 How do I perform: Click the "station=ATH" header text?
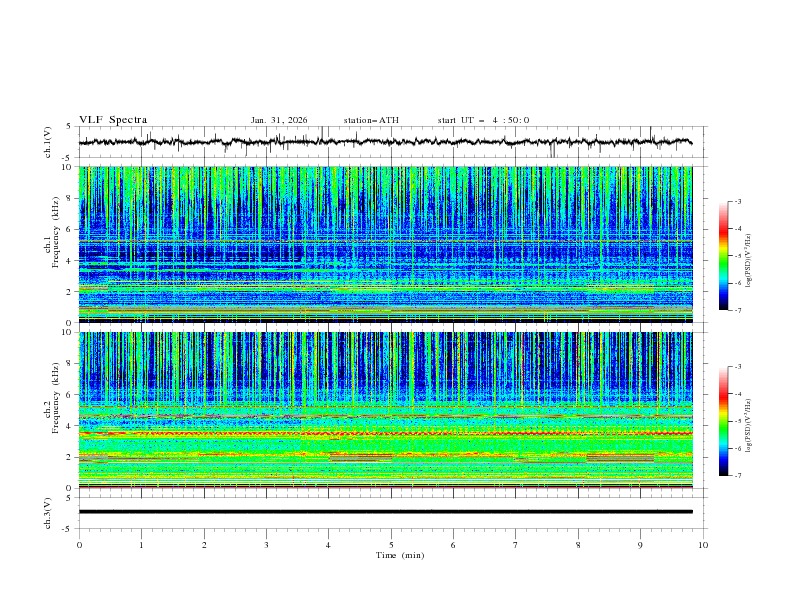(371, 120)
